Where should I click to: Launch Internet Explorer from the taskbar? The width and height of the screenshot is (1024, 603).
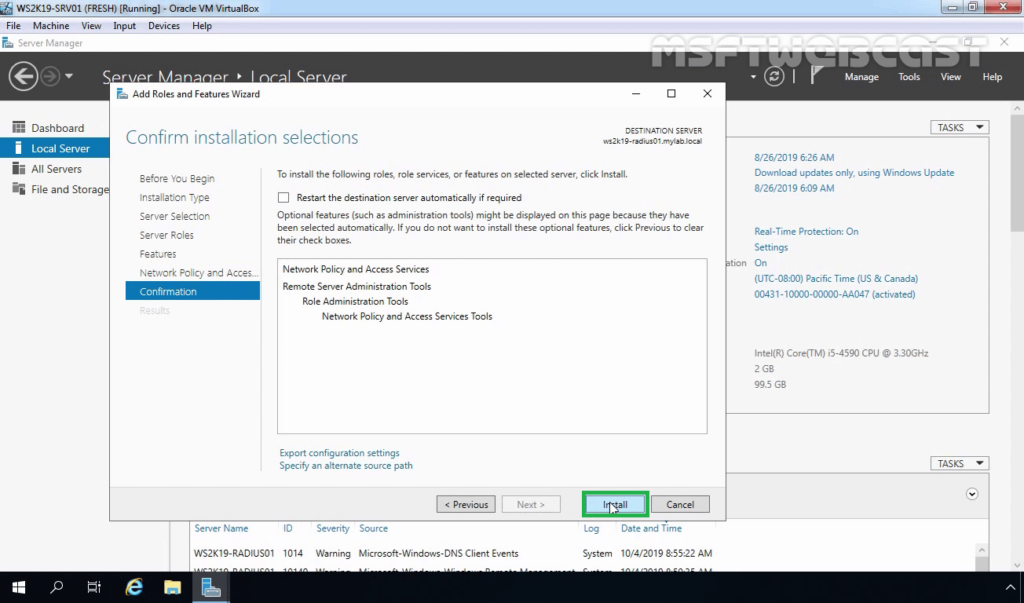coord(134,587)
